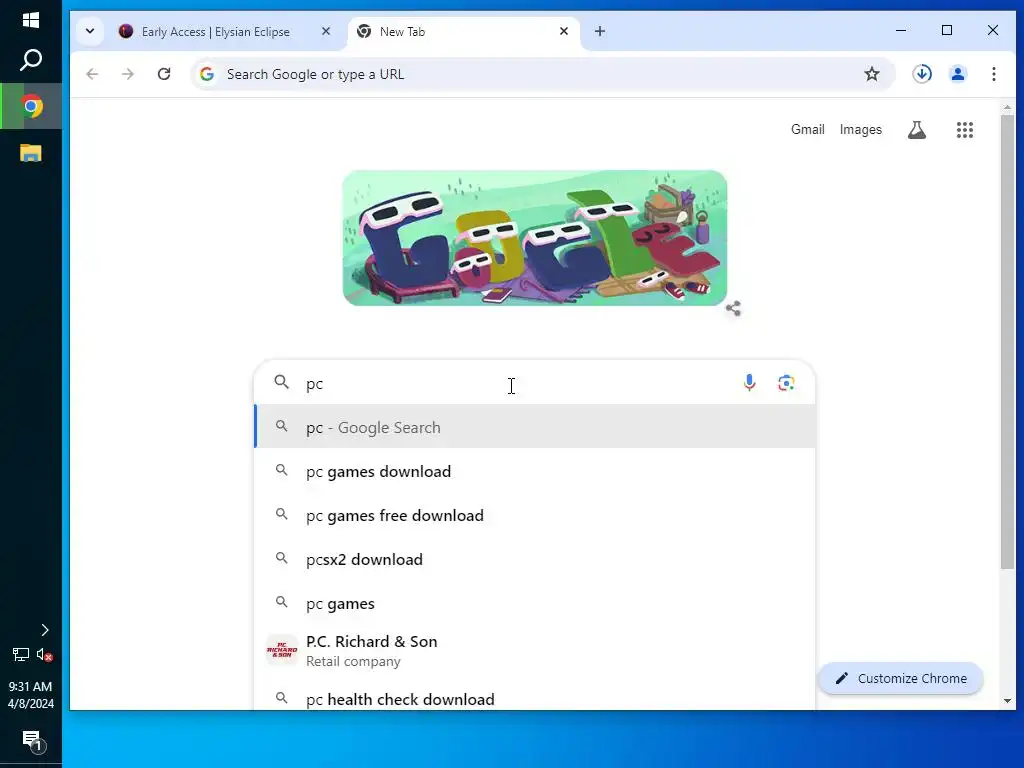Click the P.C. Richard & Son logo
The height and width of the screenshot is (768, 1024).
click(x=281, y=650)
